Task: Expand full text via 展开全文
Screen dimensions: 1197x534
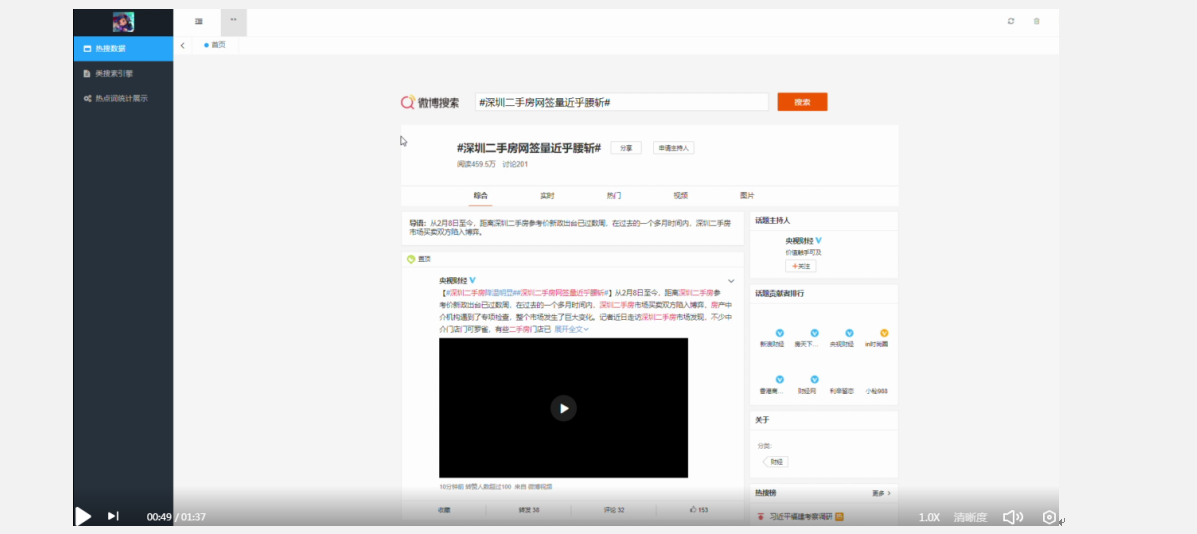Action: pyautogui.click(x=571, y=330)
